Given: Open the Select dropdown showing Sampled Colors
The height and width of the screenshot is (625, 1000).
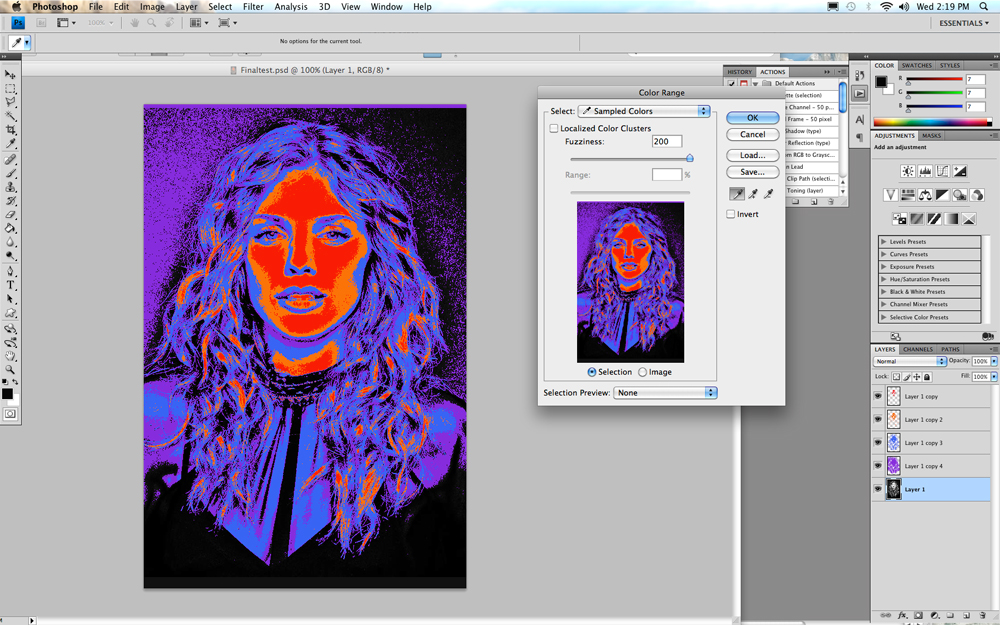Looking at the screenshot, I should coord(643,111).
